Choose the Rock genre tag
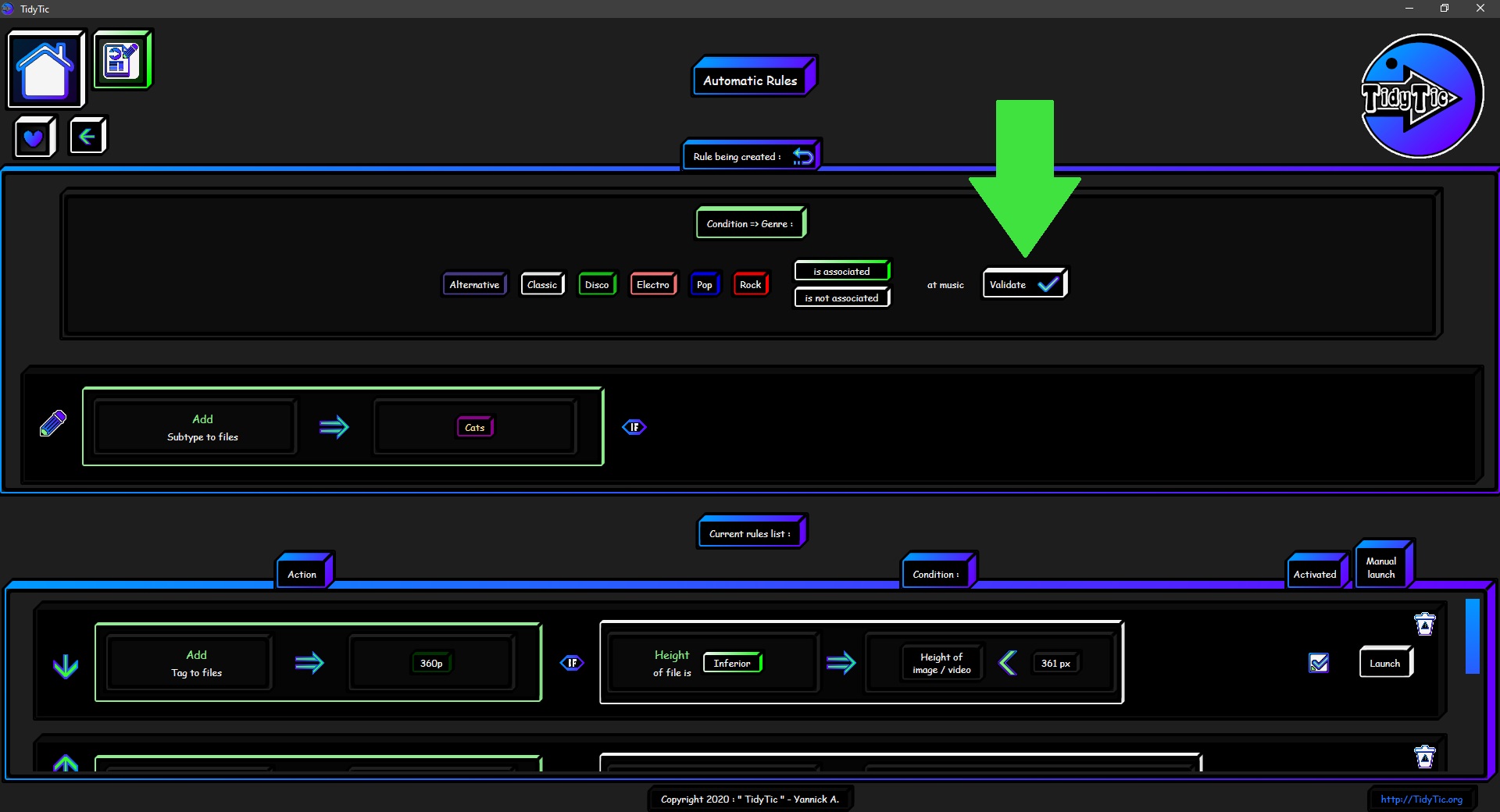Screen dimensions: 1500x812 [x=751, y=284]
